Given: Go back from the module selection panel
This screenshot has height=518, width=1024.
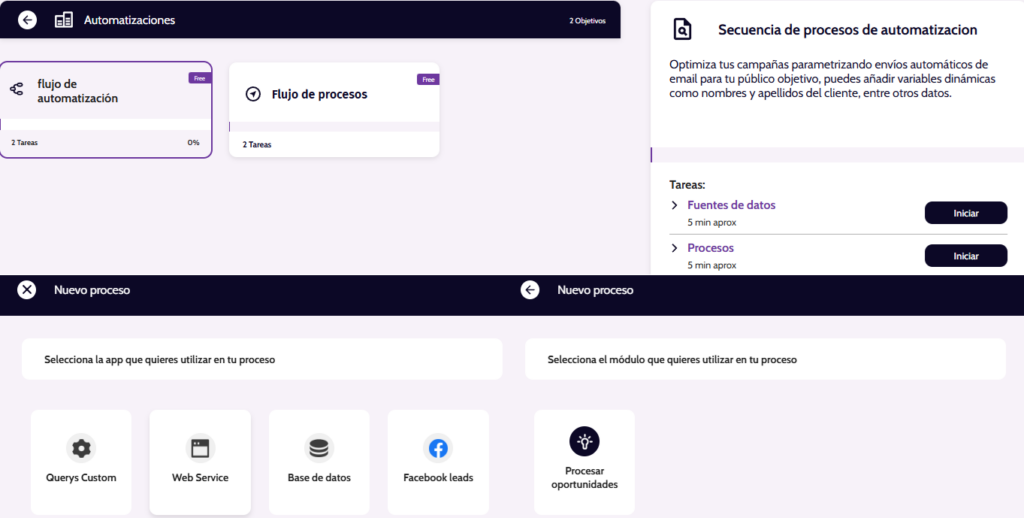Looking at the screenshot, I should click(x=530, y=290).
